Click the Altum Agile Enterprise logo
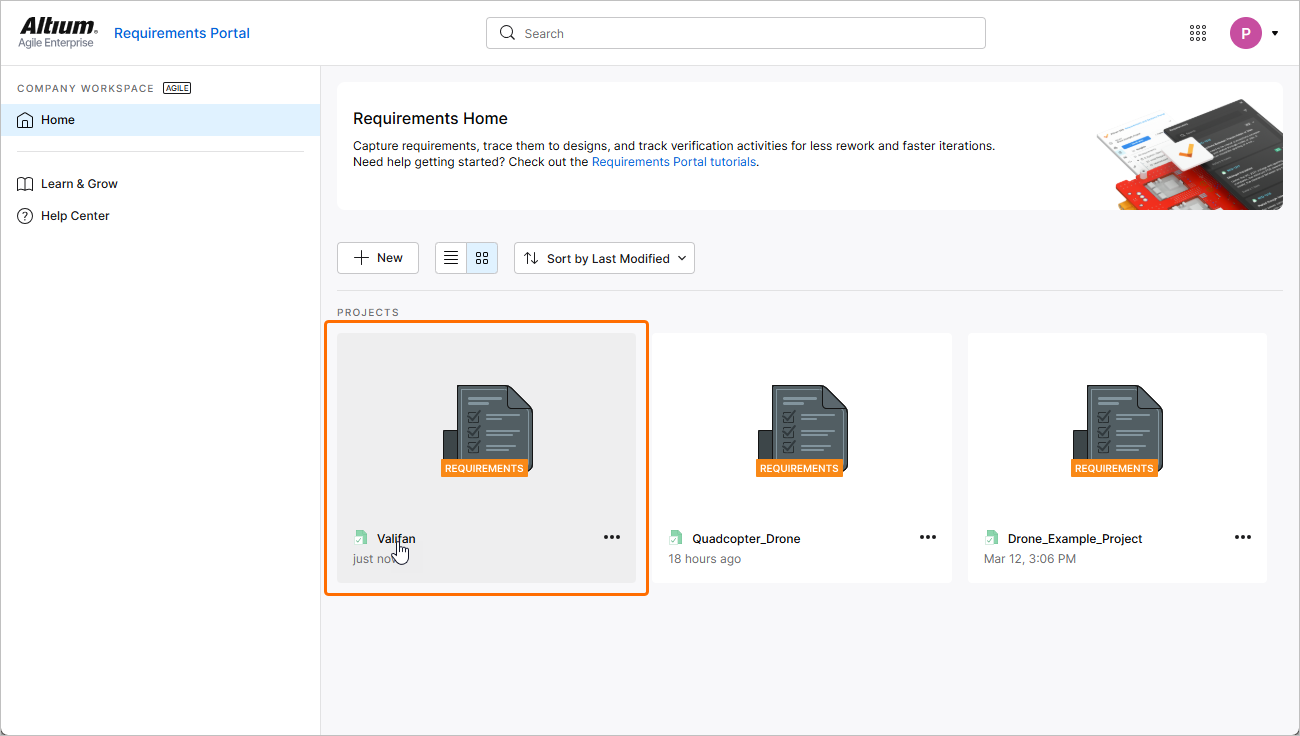The image size is (1300, 736). (58, 32)
